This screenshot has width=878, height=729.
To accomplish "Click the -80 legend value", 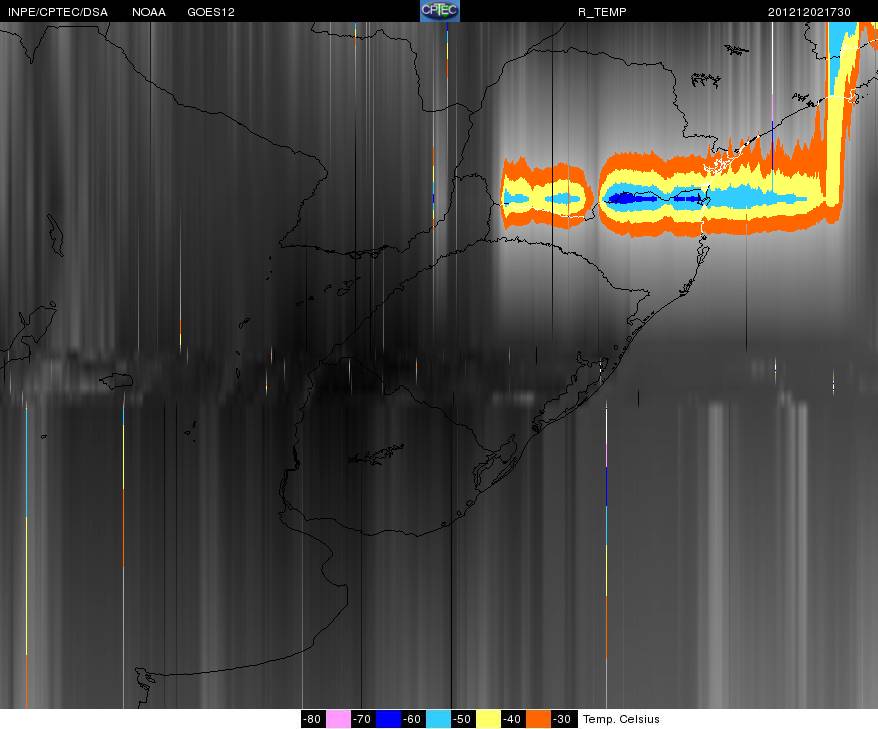I will 314,719.
